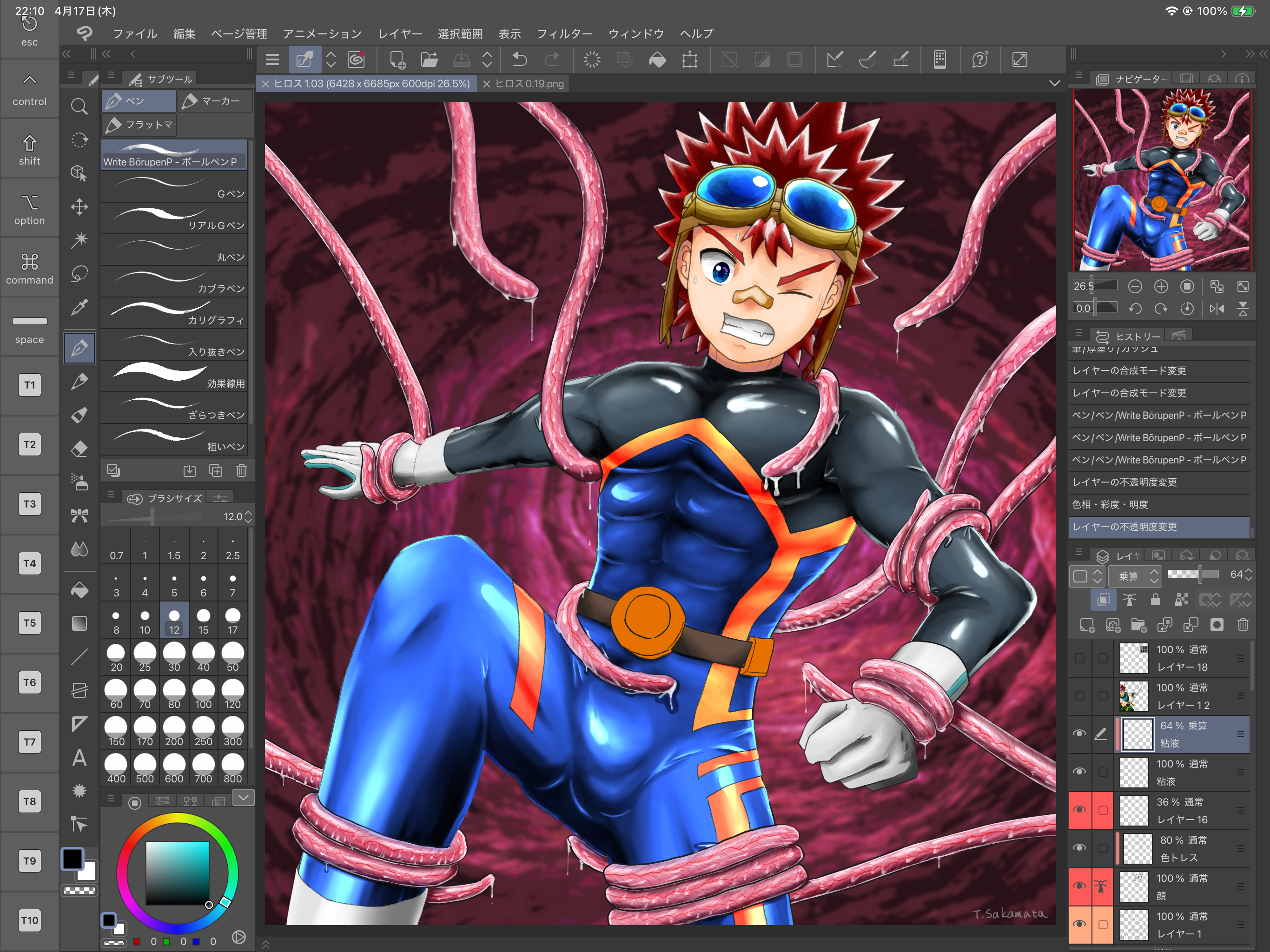Select the マーカー sub tool group
The width and height of the screenshot is (1270, 952).
coord(216,101)
